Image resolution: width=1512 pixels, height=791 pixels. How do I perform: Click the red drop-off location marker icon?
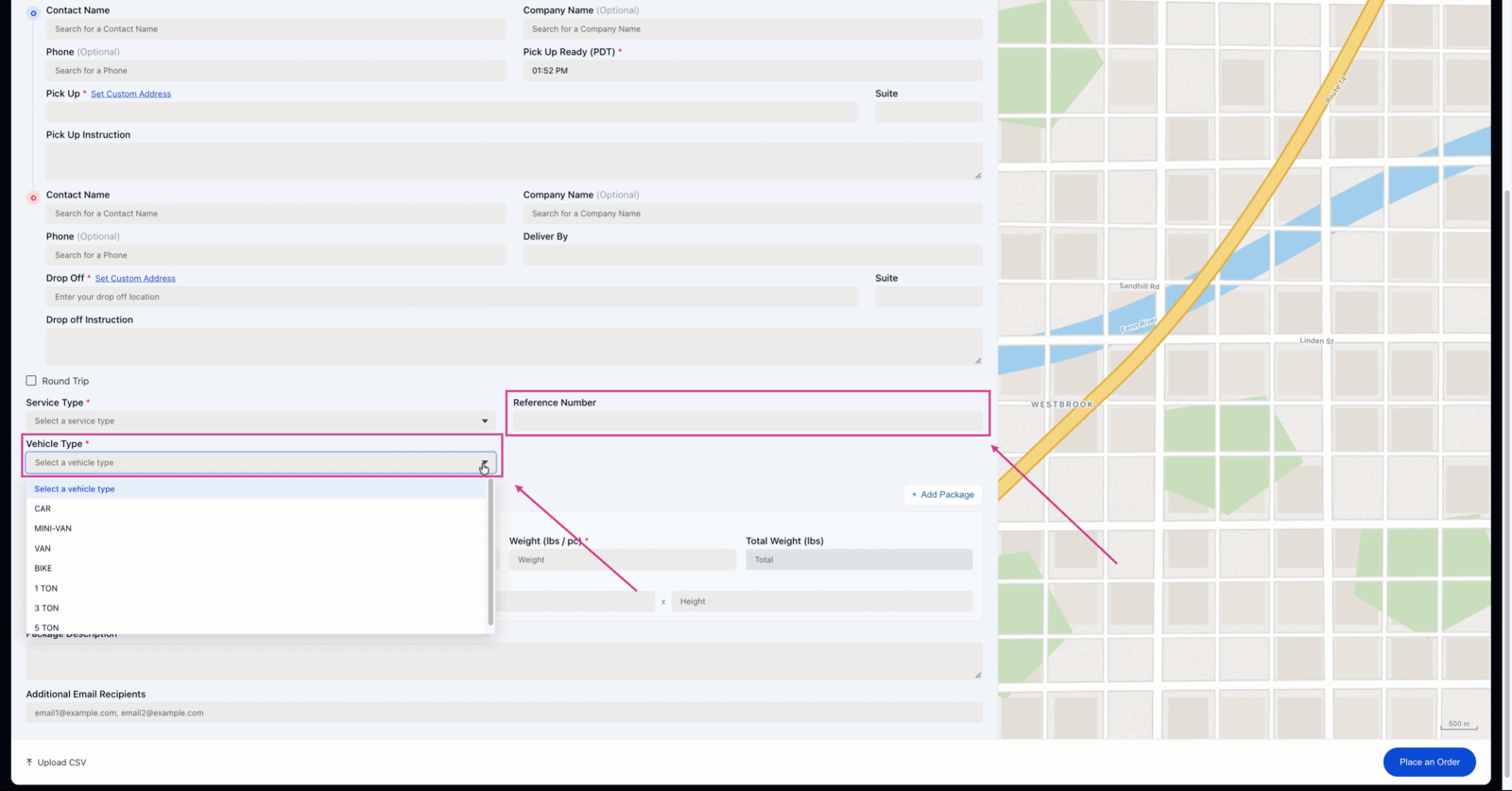33,198
